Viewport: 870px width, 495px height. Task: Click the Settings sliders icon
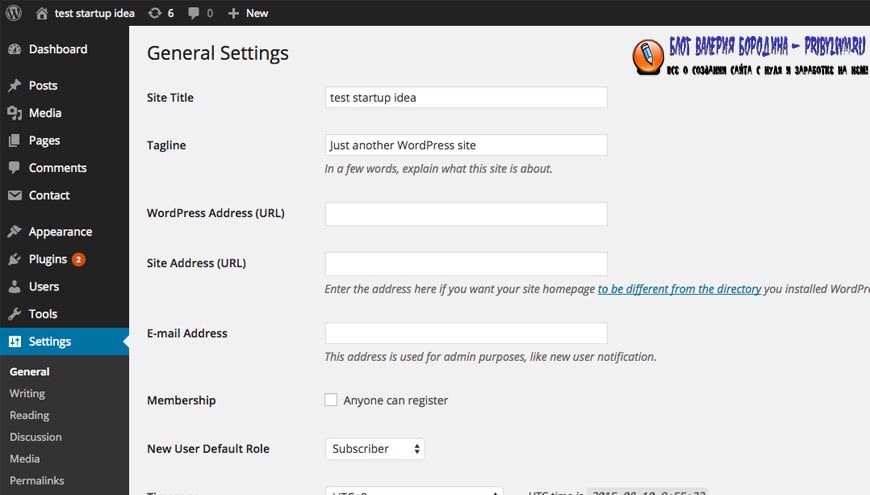tap(15, 341)
